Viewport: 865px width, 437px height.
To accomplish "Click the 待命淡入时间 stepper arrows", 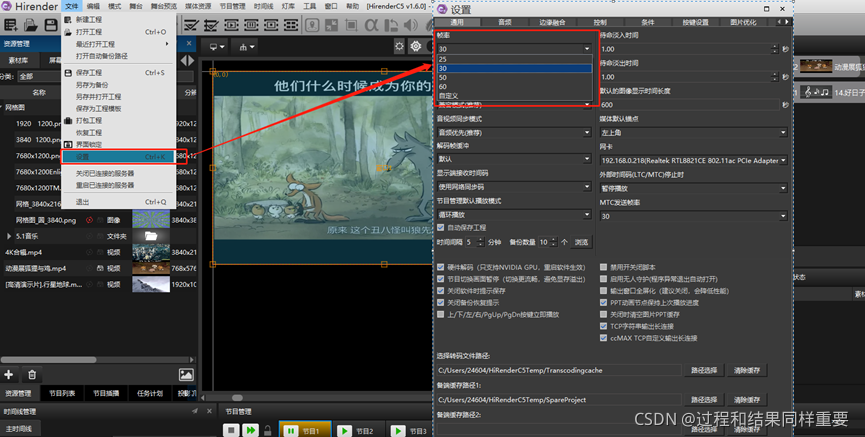I will click(775, 49).
